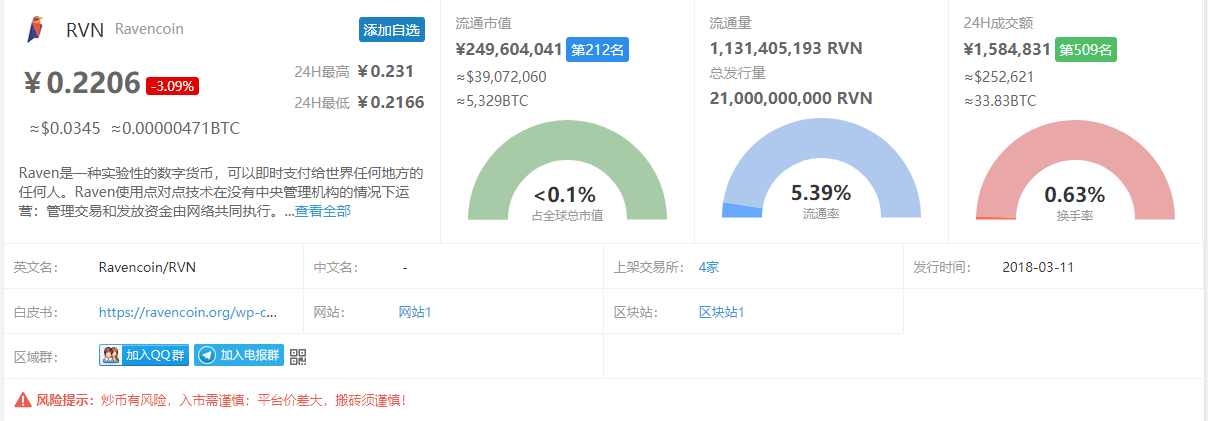Click the Ravencoin logo icon

coord(35,30)
